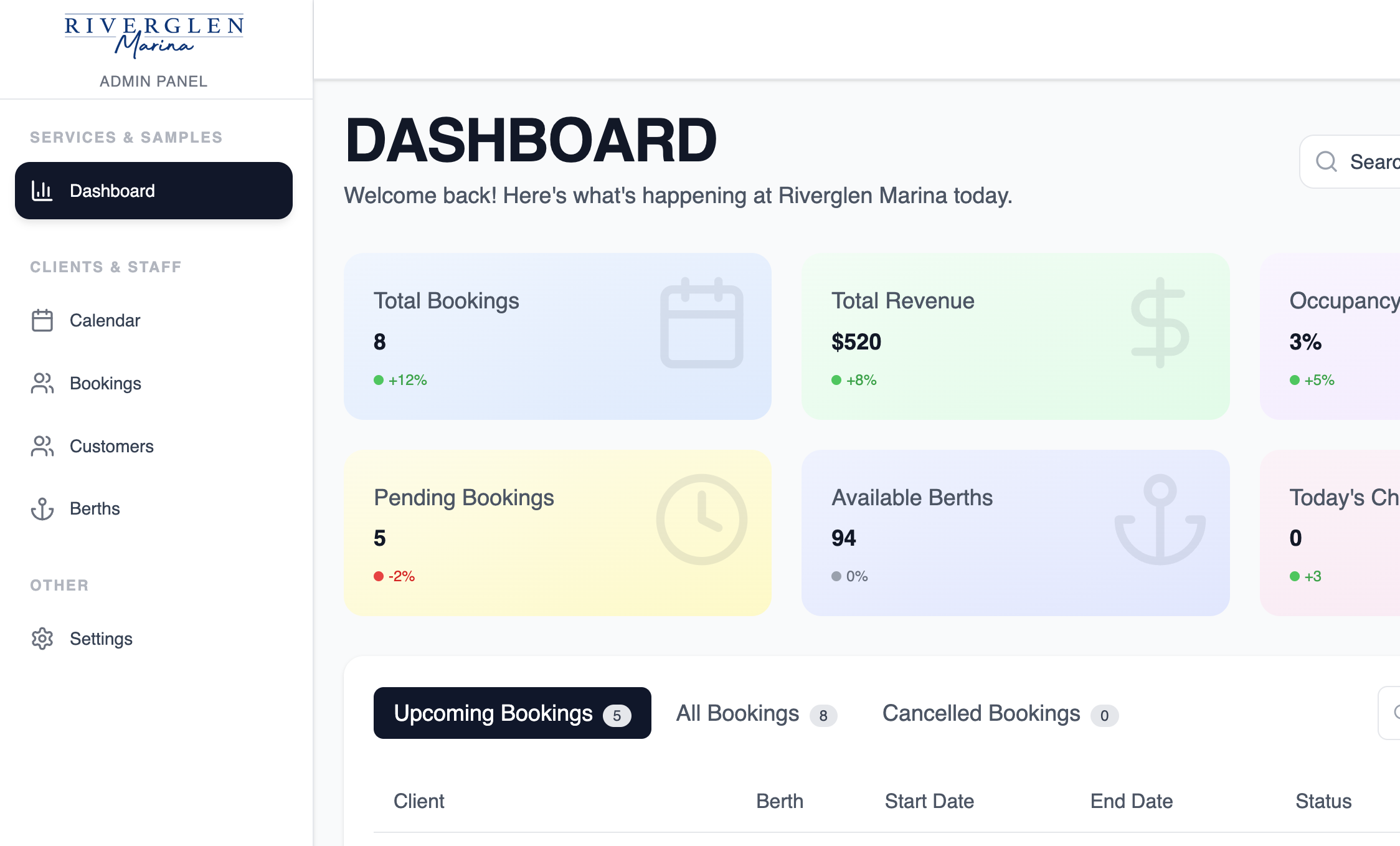This screenshot has height=846, width=1400.
Task: Click the +8% change under Total Revenue
Action: (x=854, y=380)
